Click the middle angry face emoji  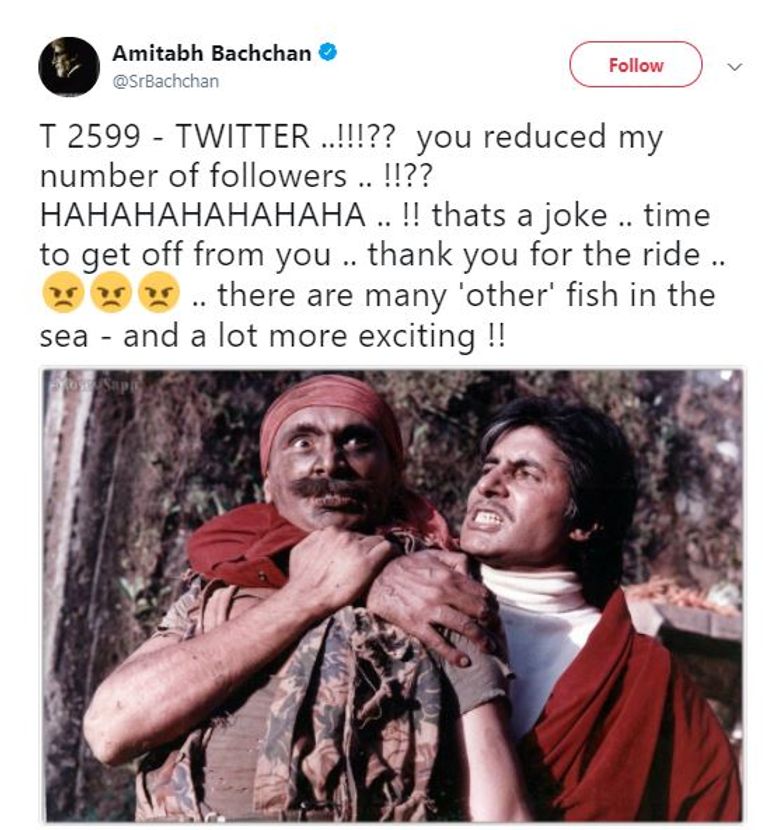tap(109, 294)
